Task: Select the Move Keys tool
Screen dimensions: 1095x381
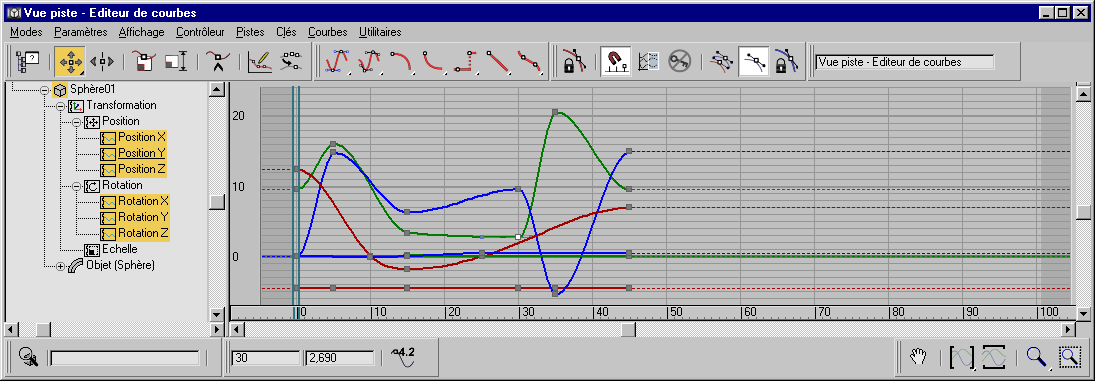Action: pos(69,61)
